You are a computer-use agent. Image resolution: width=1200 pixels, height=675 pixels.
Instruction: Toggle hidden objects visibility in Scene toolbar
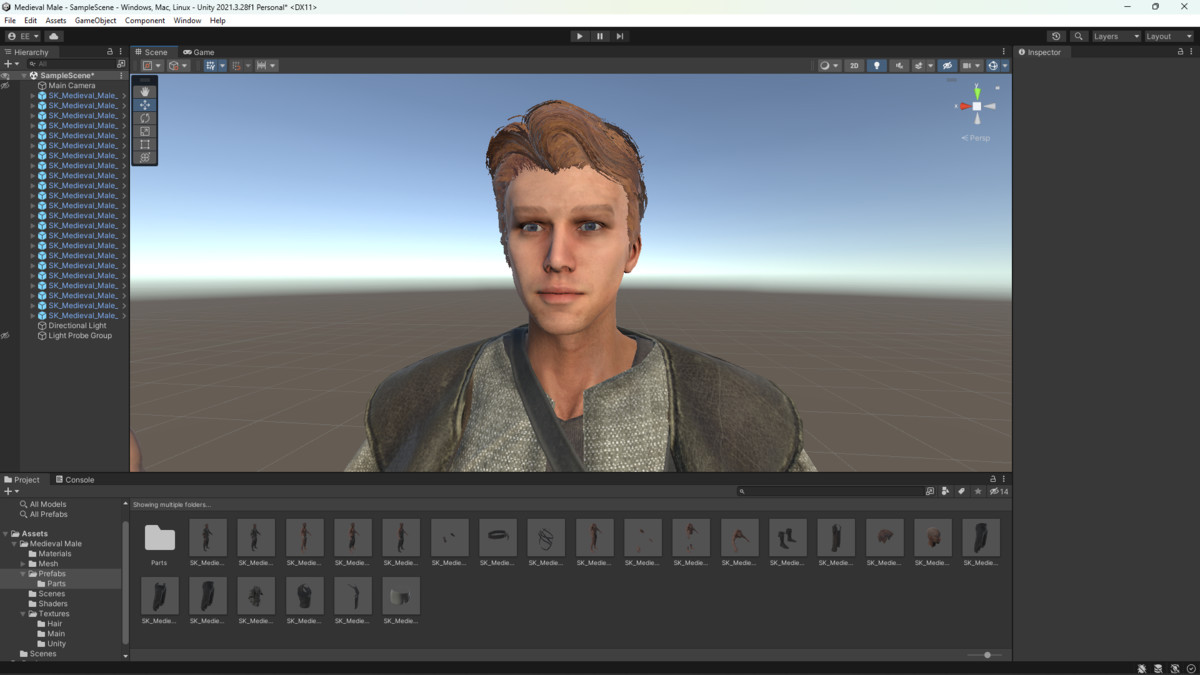coord(947,66)
